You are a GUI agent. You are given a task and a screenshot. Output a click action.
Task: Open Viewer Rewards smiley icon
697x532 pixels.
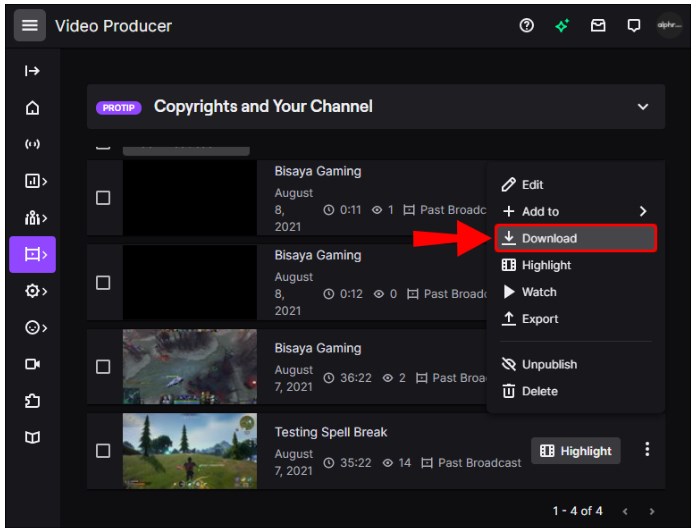35,328
